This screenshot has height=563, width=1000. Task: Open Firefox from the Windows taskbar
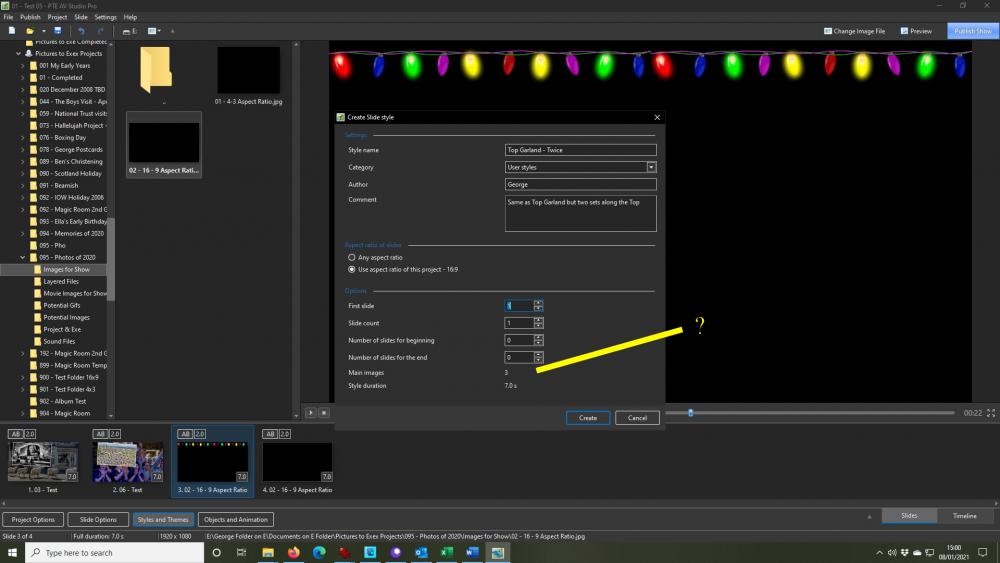tap(294, 552)
